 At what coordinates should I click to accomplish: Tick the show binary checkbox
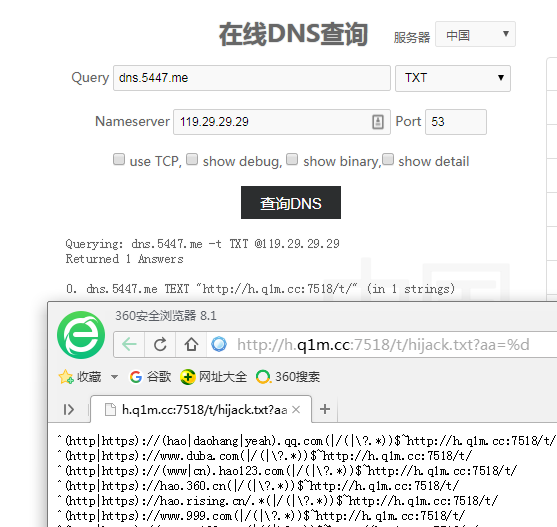tap(292, 159)
